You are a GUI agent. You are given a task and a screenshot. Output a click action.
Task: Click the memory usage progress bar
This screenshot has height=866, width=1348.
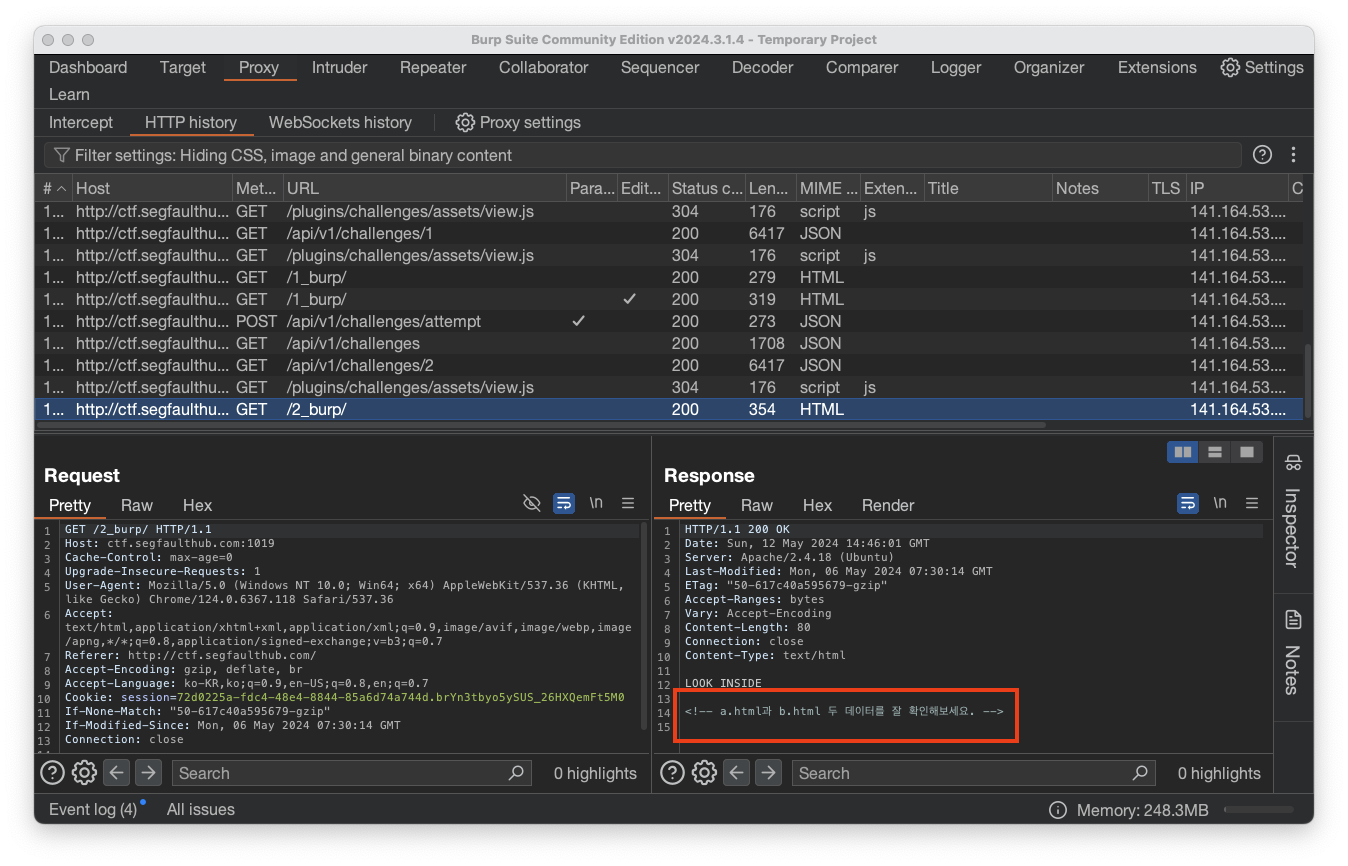click(x=1258, y=810)
